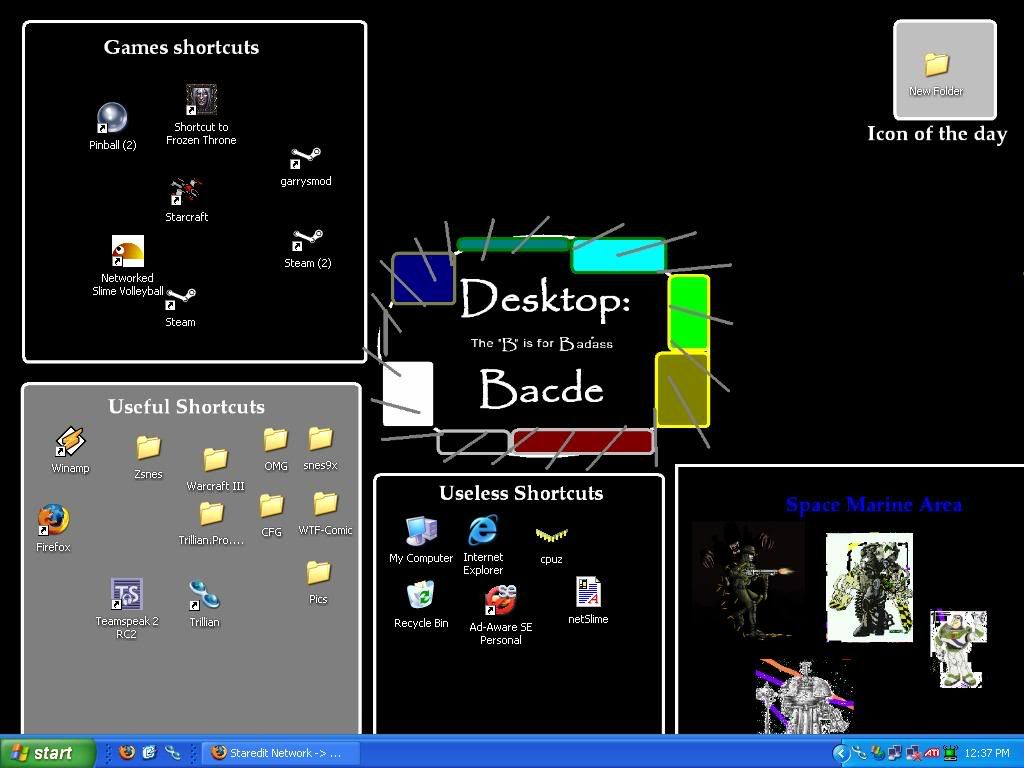
Task: Select the netSlime file icon
Action: click(x=588, y=593)
